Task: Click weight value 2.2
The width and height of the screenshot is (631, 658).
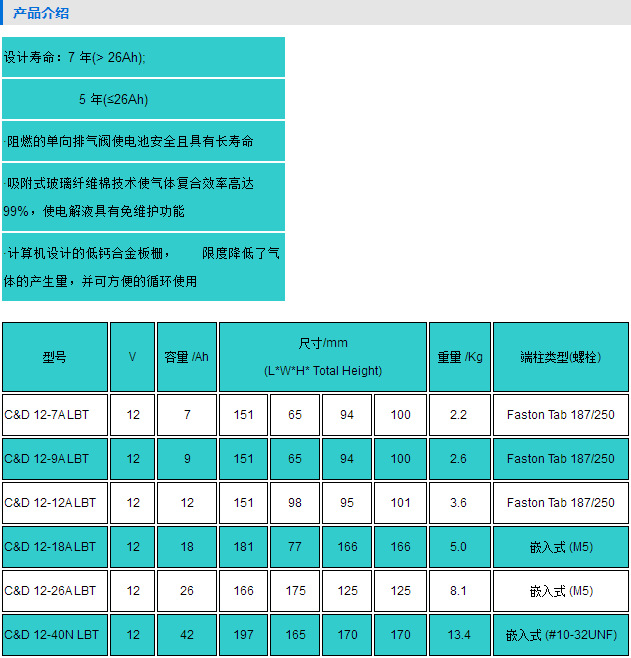Action: tap(460, 415)
